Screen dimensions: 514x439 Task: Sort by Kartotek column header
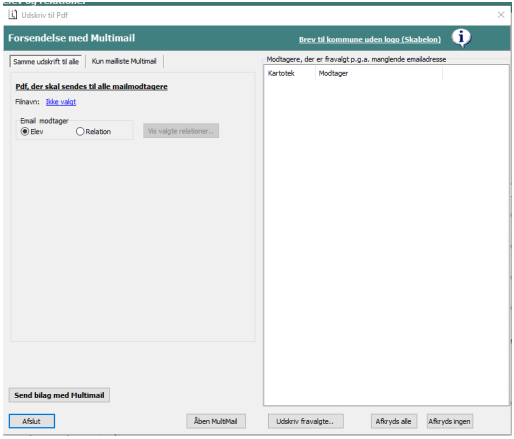coord(289,73)
